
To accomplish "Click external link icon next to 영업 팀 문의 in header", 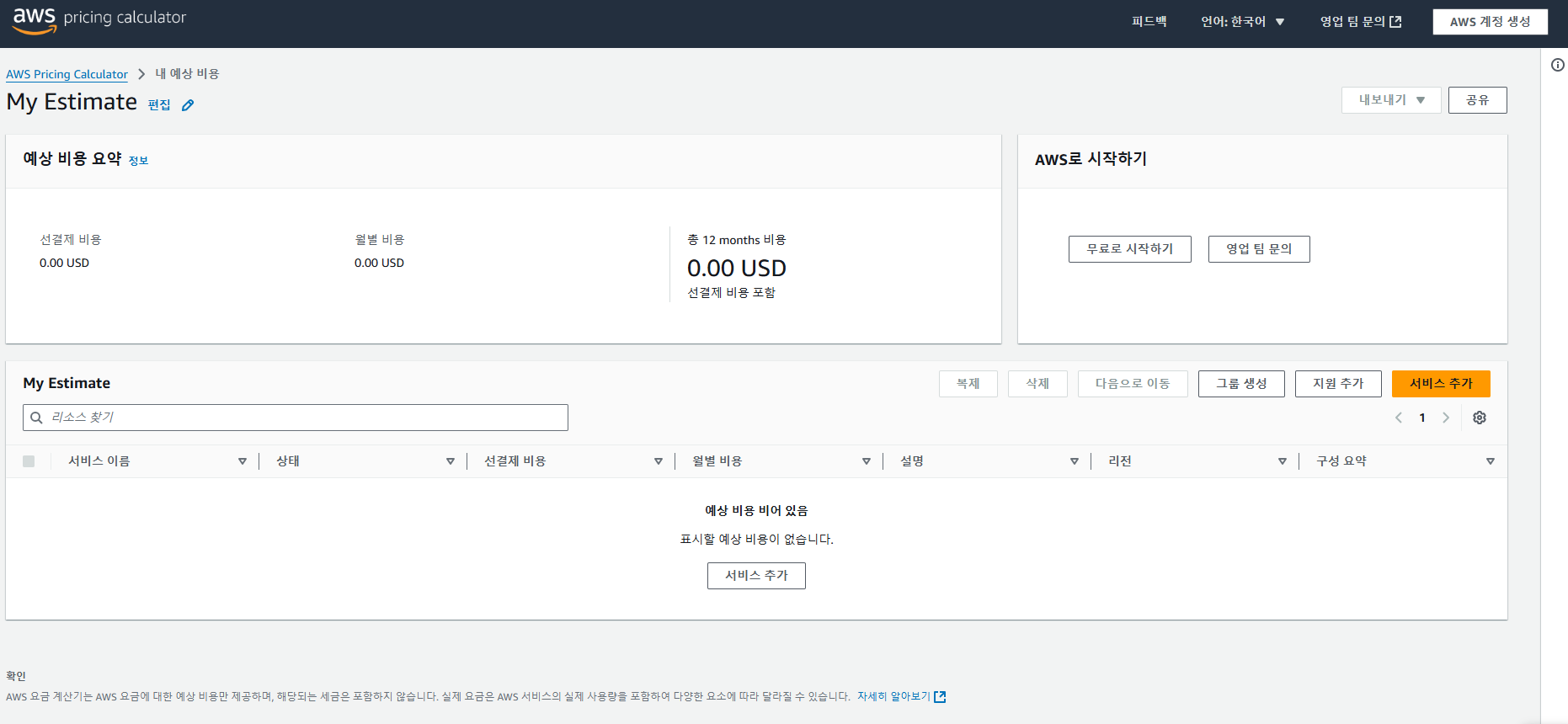I will [1395, 22].
